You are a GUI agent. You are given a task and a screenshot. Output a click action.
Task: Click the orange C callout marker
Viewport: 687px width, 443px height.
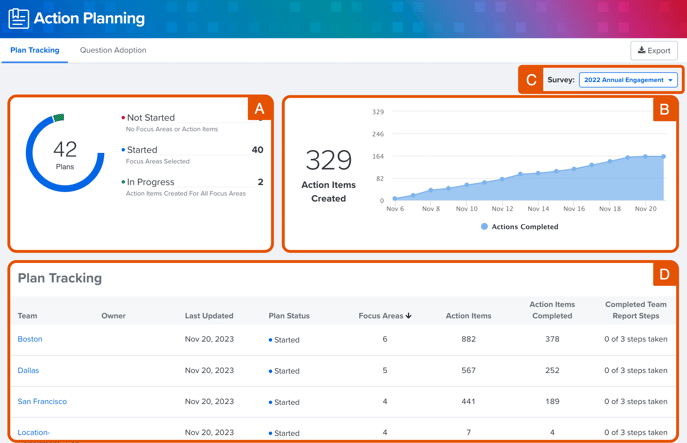(531, 80)
